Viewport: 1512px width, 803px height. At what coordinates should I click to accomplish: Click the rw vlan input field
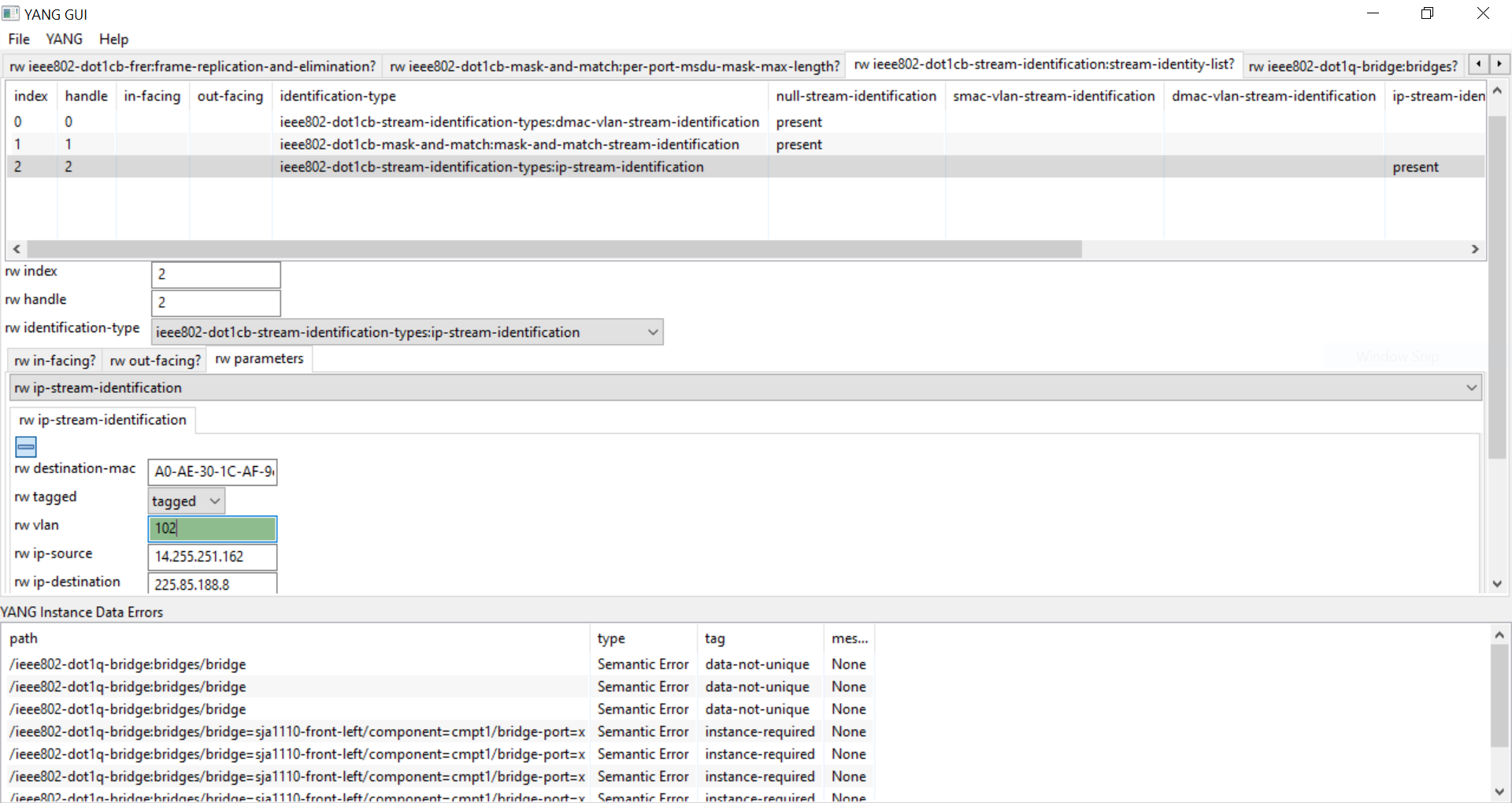(212, 528)
